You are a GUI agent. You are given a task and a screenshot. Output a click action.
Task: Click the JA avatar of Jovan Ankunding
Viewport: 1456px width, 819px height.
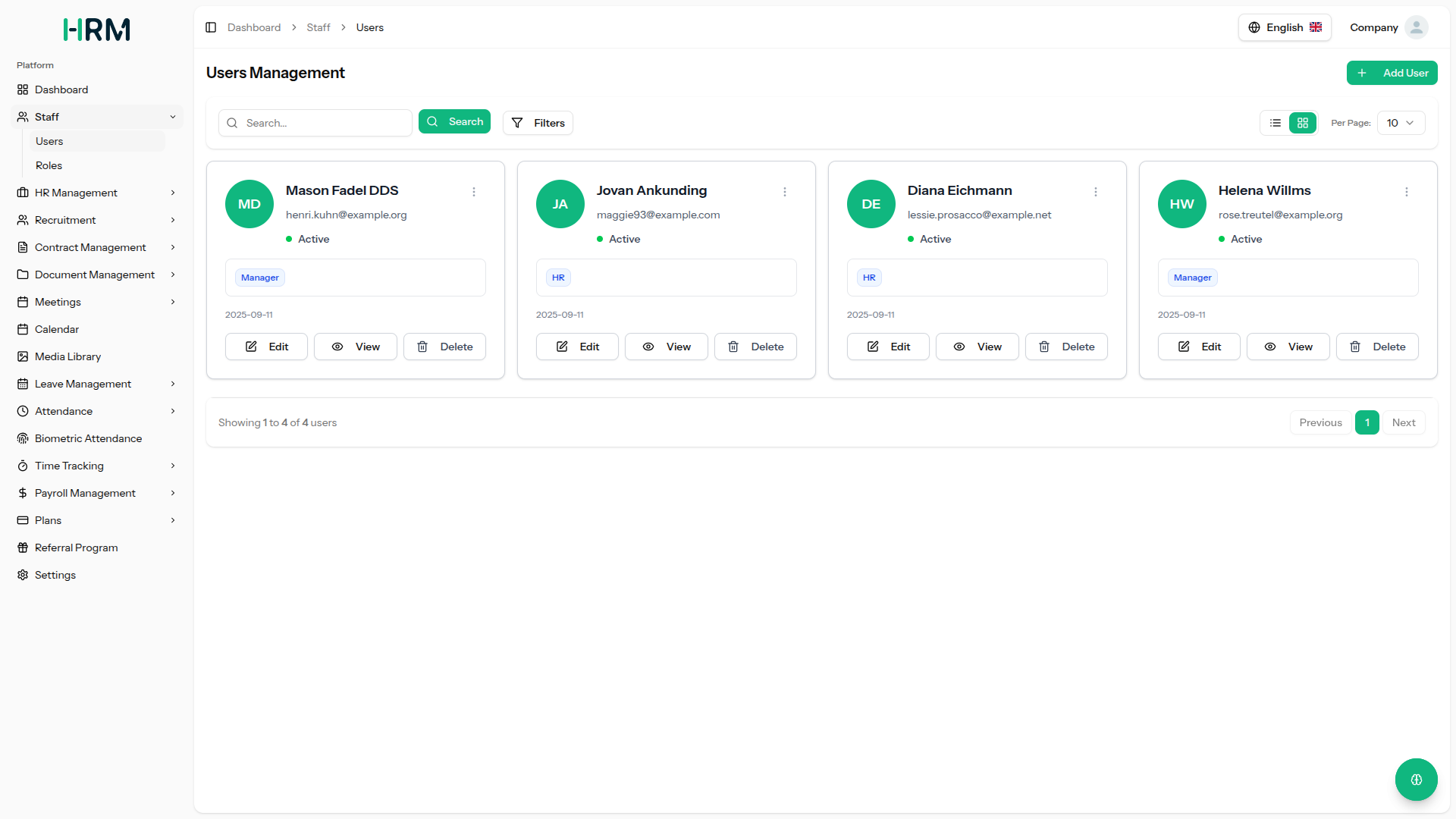pos(560,204)
